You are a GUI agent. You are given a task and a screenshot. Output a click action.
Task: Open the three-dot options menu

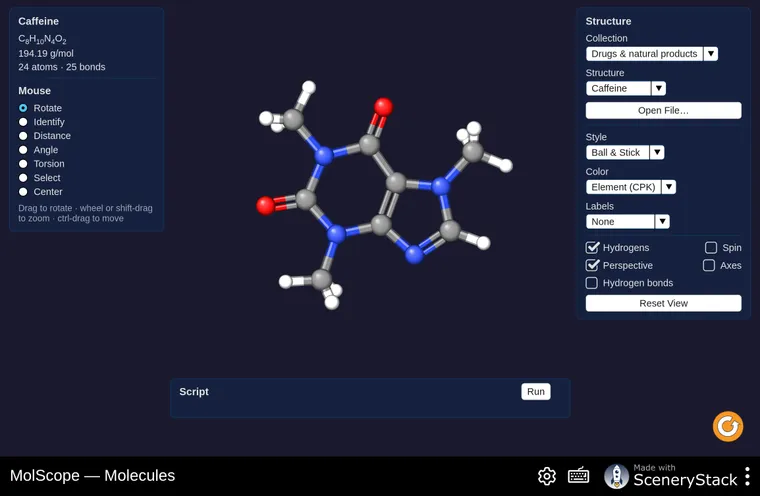(747, 476)
